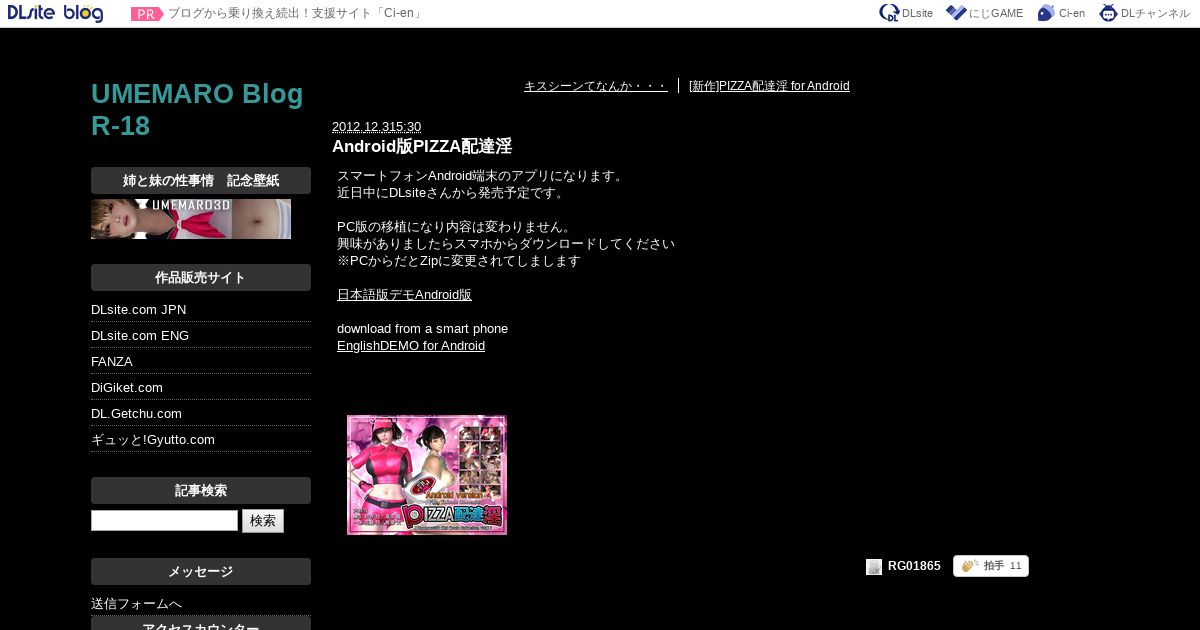1200x630 pixels.
Task: Open the PIZZA配達淫 game thumbnail image
Action: (427, 475)
